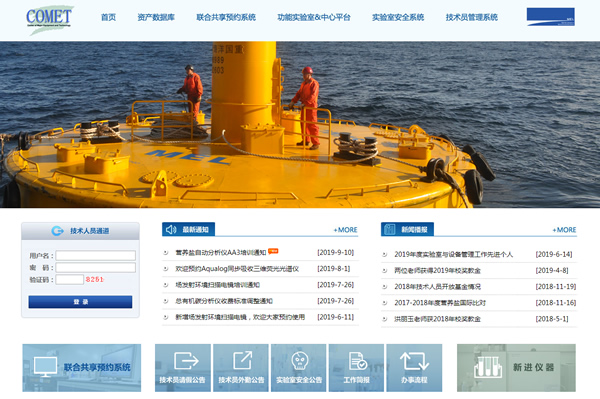Refresh the 8251 captcha image
The width and height of the screenshot is (600, 399).
(x=95, y=280)
